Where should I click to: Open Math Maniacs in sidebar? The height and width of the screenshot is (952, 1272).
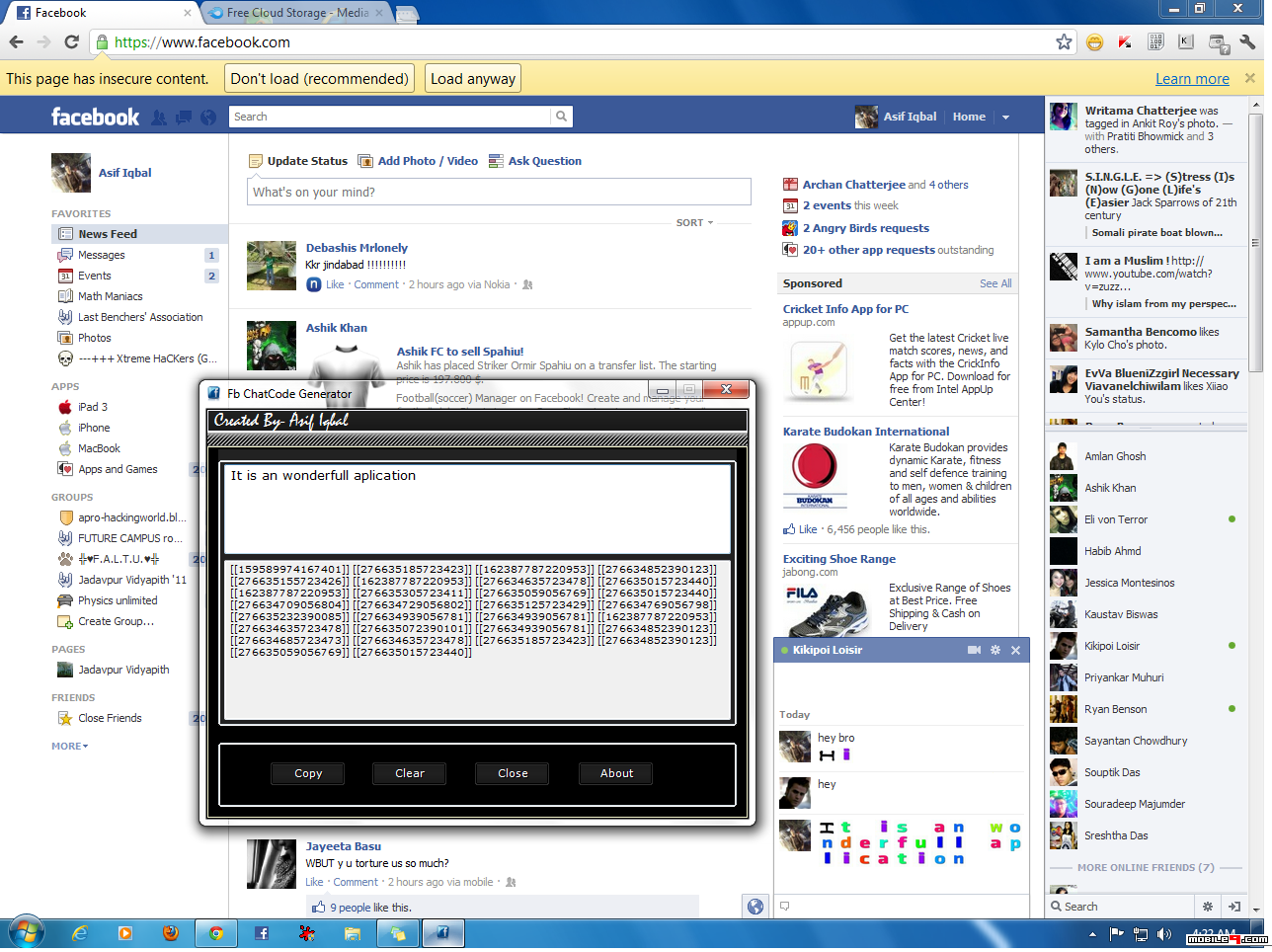[110, 296]
